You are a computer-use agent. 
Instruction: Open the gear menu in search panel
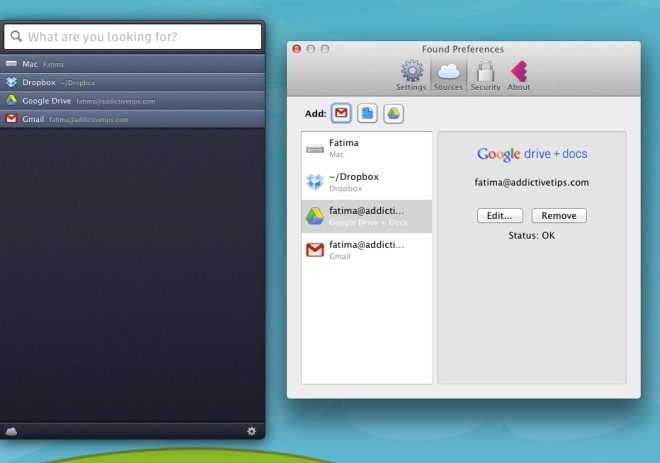(x=252, y=431)
